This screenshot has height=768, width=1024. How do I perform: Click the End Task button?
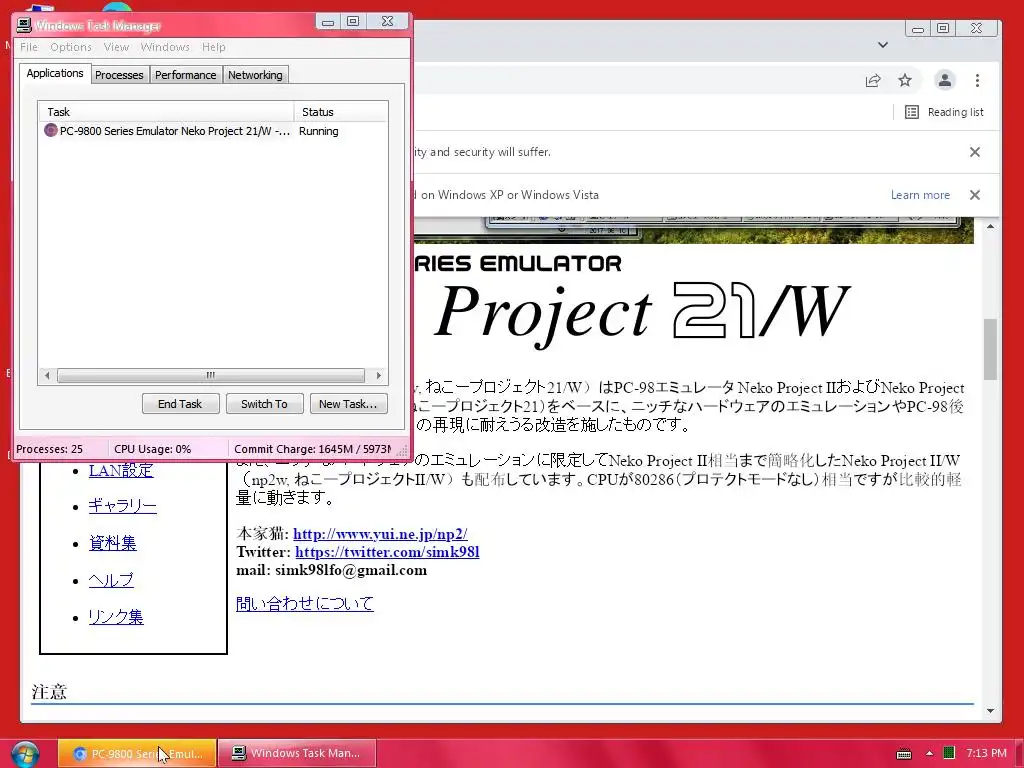pos(180,404)
